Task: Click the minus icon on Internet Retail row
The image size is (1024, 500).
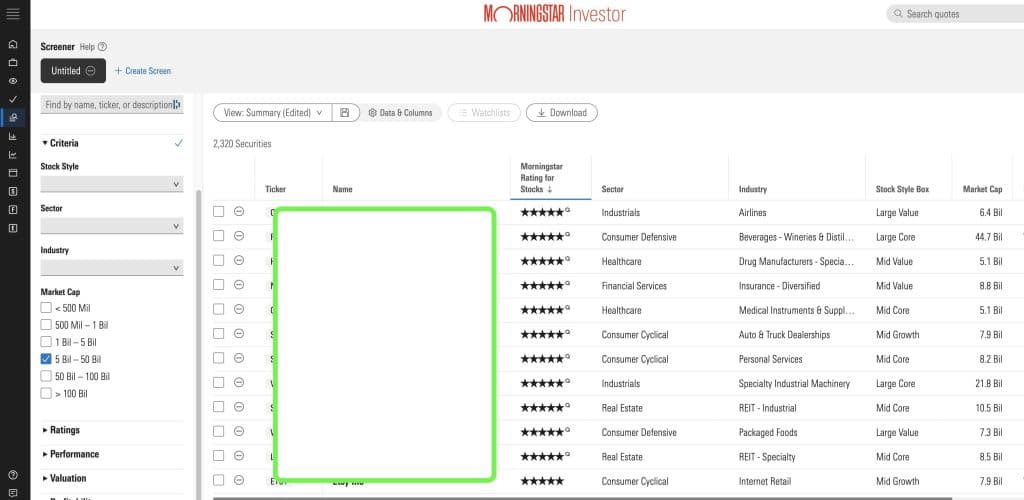Action: (239, 480)
